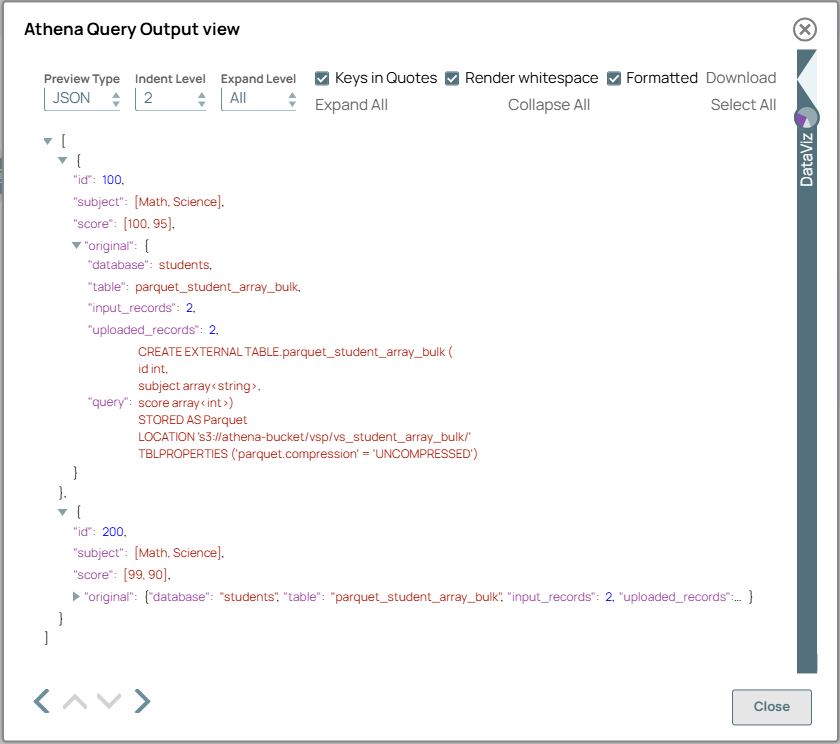Viewport: 840px width, 744px height.
Task: Disable the Render whitespace option
Action: pyautogui.click(x=452, y=77)
